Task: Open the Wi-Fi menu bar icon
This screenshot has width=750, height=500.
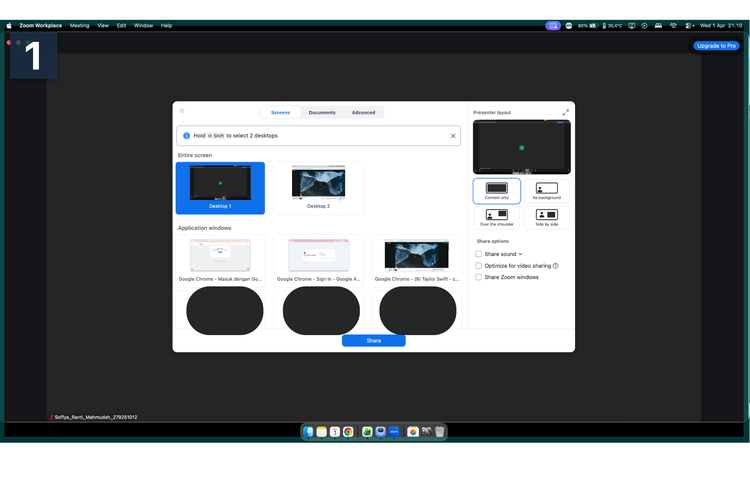Action: tap(673, 26)
